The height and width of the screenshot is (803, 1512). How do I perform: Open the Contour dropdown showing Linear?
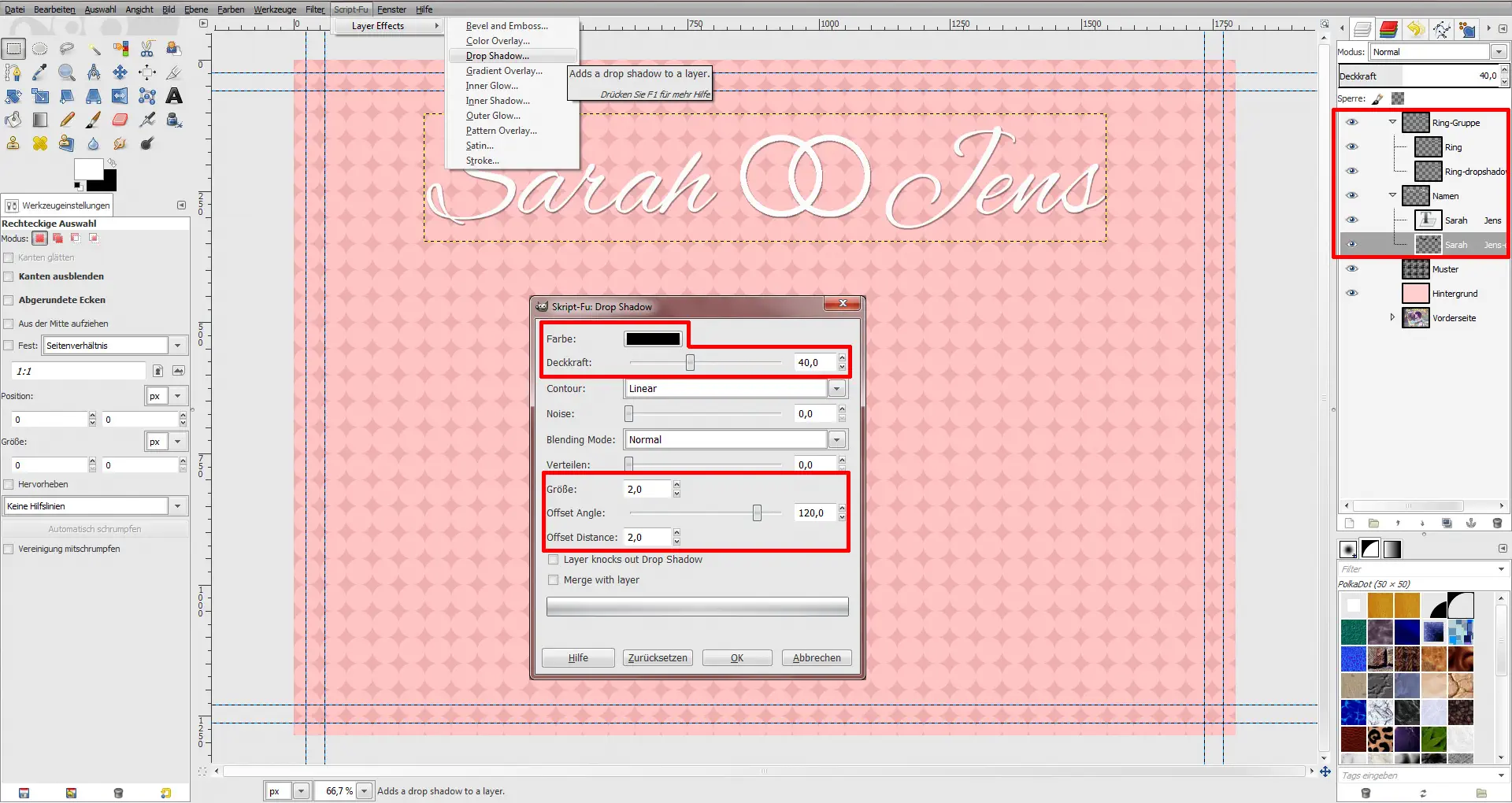[x=836, y=387]
